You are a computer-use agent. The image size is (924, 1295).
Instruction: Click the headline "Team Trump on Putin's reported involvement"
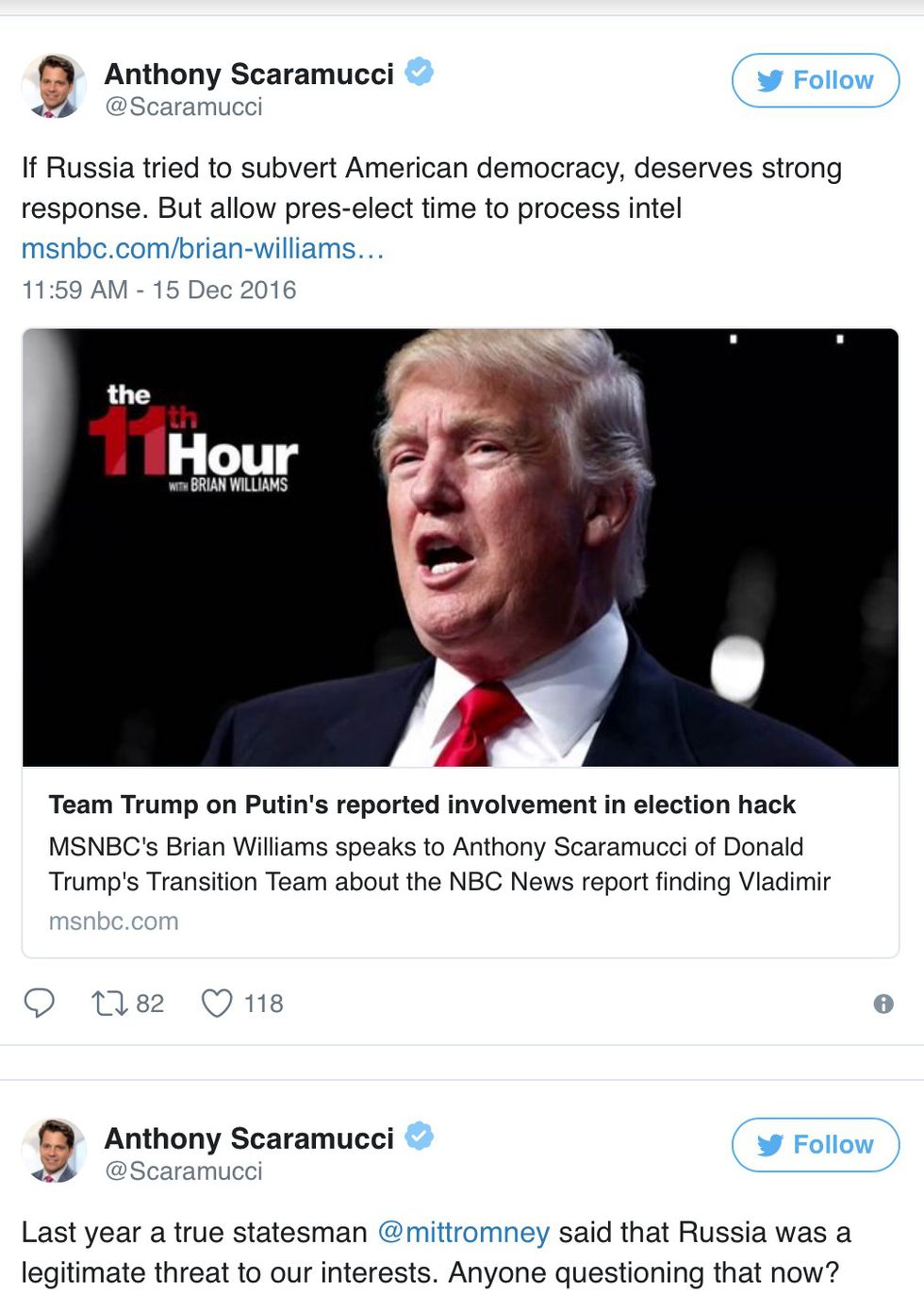[x=421, y=805]
